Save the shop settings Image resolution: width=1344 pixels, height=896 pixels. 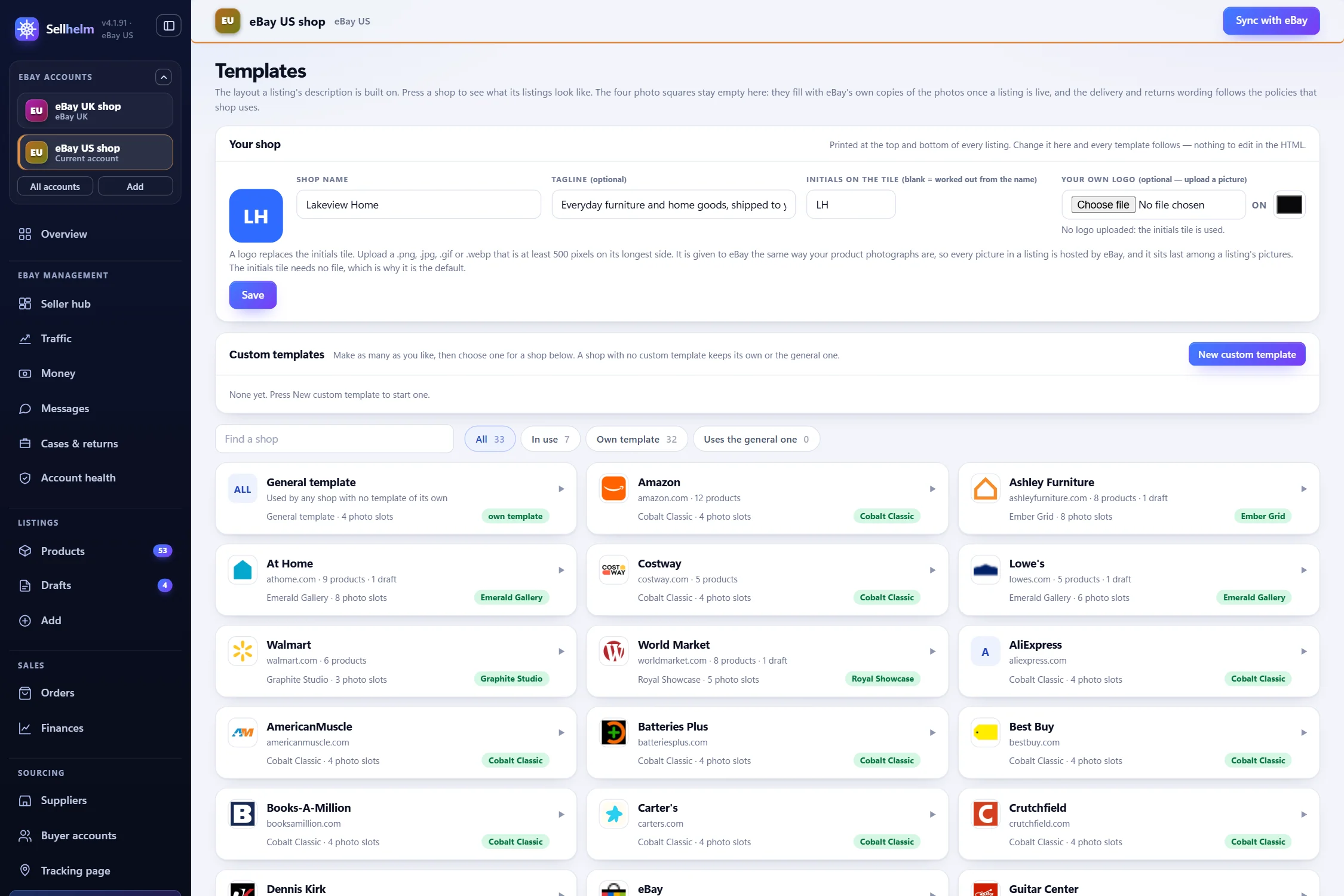click(x=253, y=295)
